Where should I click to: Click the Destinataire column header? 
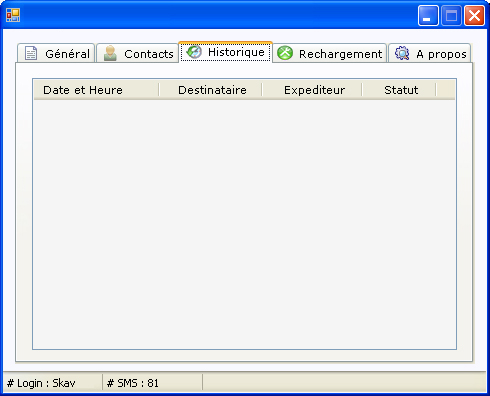(211, 90)
